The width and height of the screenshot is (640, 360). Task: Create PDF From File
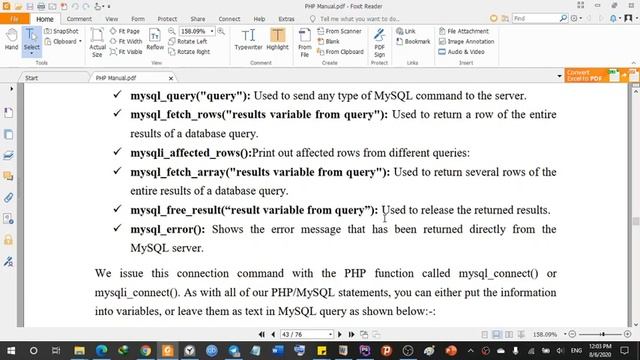pos(304,42)
